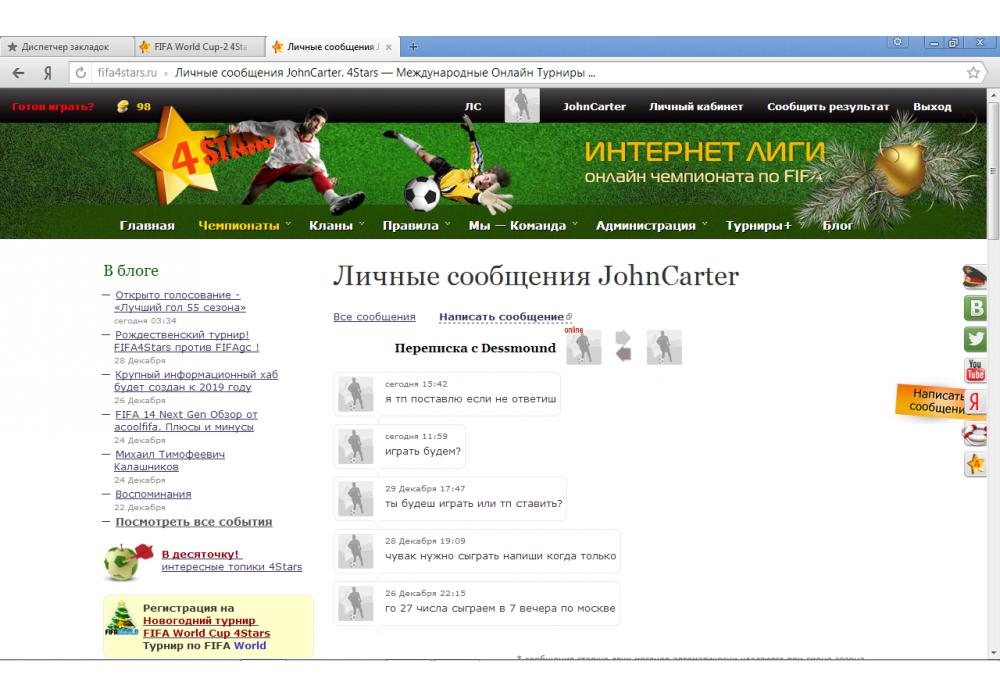This screenshot has width=1000, height=700.
Task: Click Сообщить результат in top bar
Action: pos(827,107)
